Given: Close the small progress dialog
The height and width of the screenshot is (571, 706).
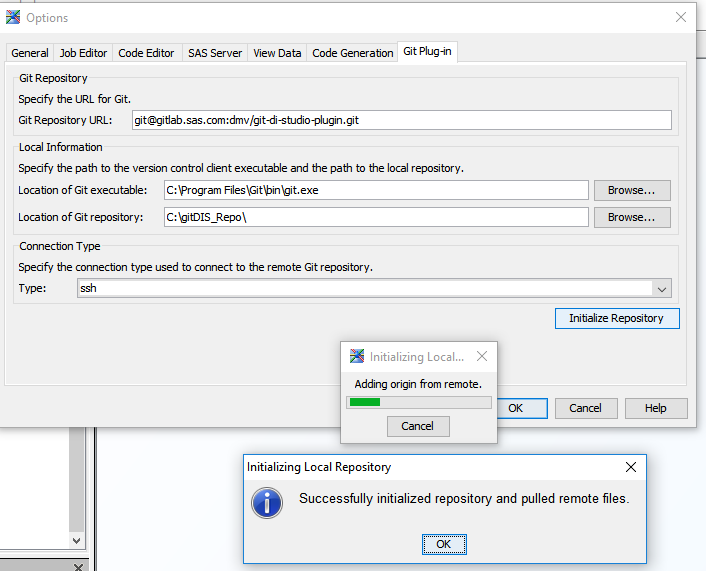Looking at the screenshot, I should [x=482, y=356].
